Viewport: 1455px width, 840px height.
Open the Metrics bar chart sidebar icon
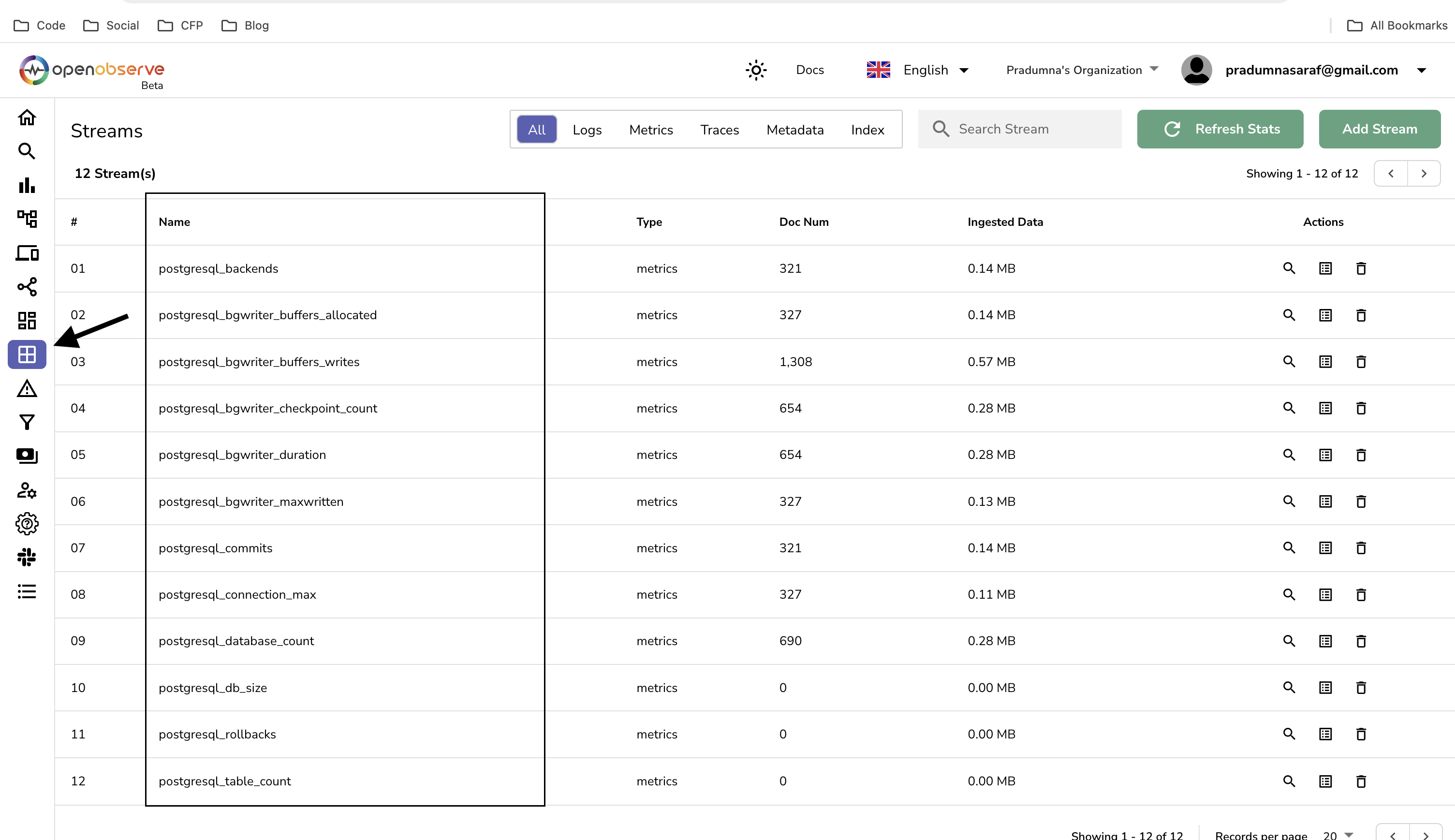[x=27, y=185]
